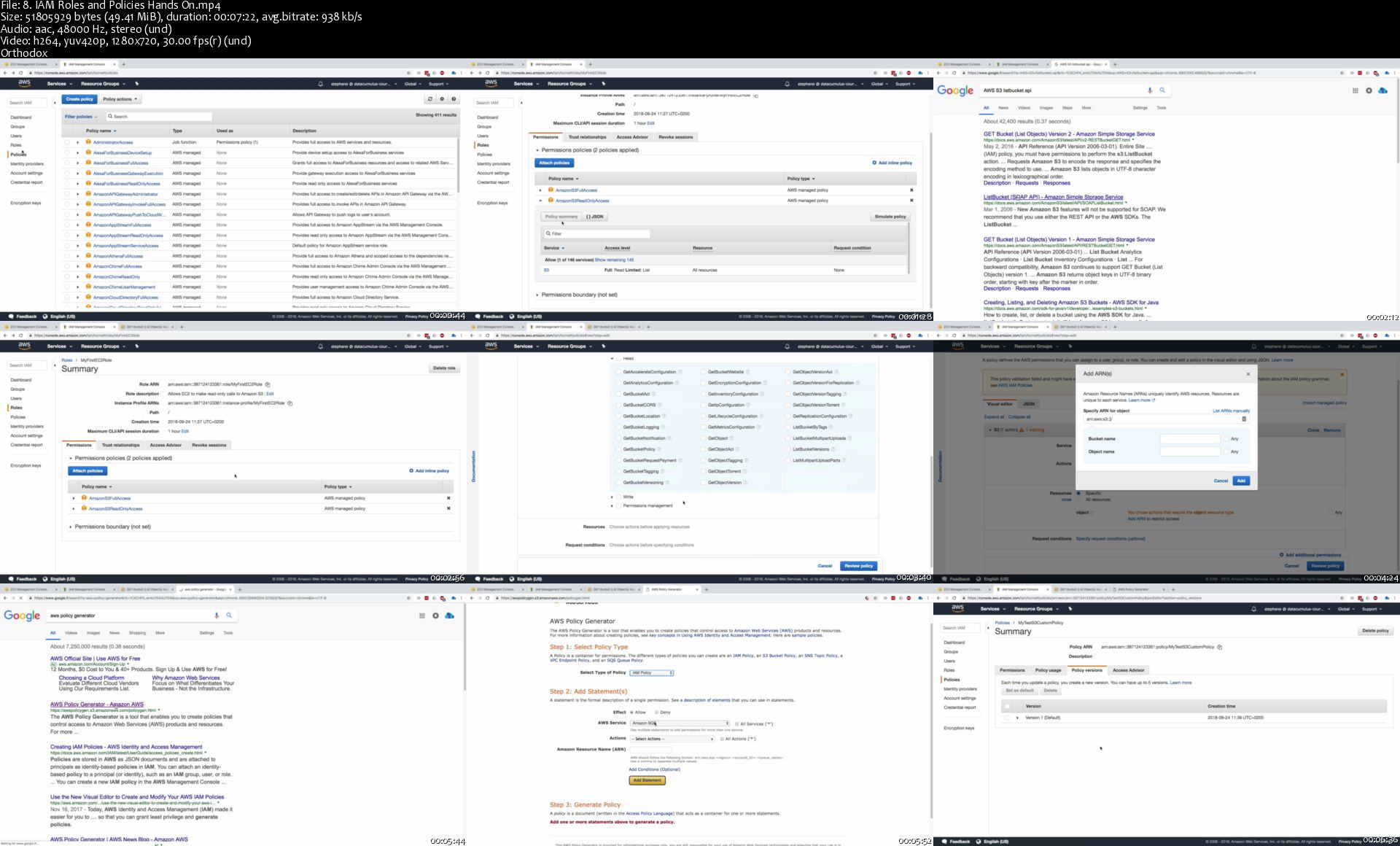Click search icon in 'aws policy generator' box
1400x846 pixels.
click(x=229, y=616)
